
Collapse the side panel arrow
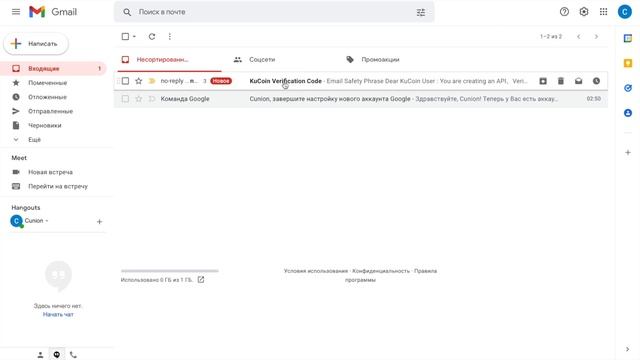[x=627, y=349]
